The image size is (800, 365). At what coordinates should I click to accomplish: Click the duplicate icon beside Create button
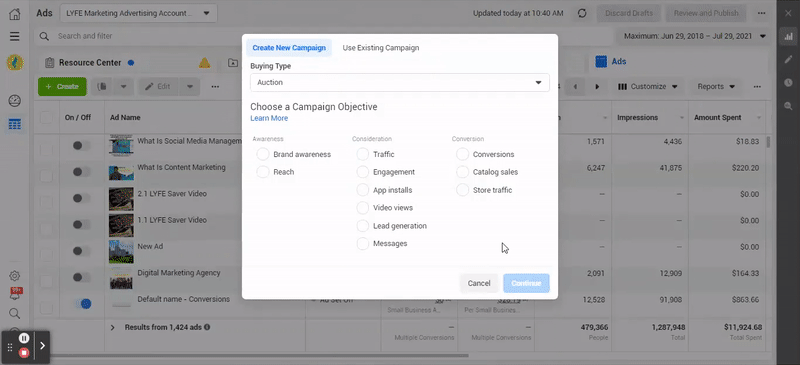[x=103, y=86]
